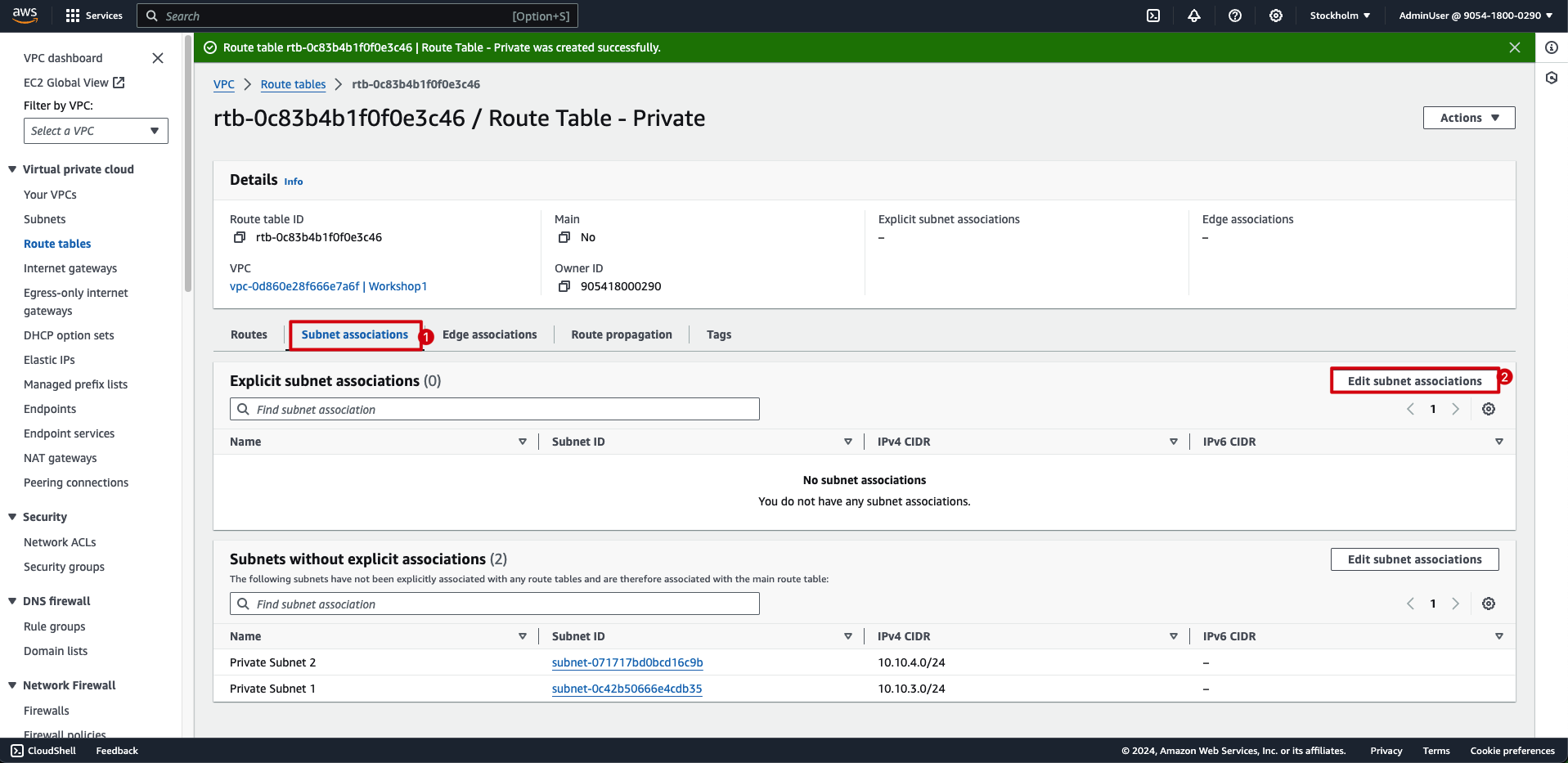Open the subnet-071717bd0bcd16c9b link
Viewport: 1568px width, 763px height.
click(627, 662)
